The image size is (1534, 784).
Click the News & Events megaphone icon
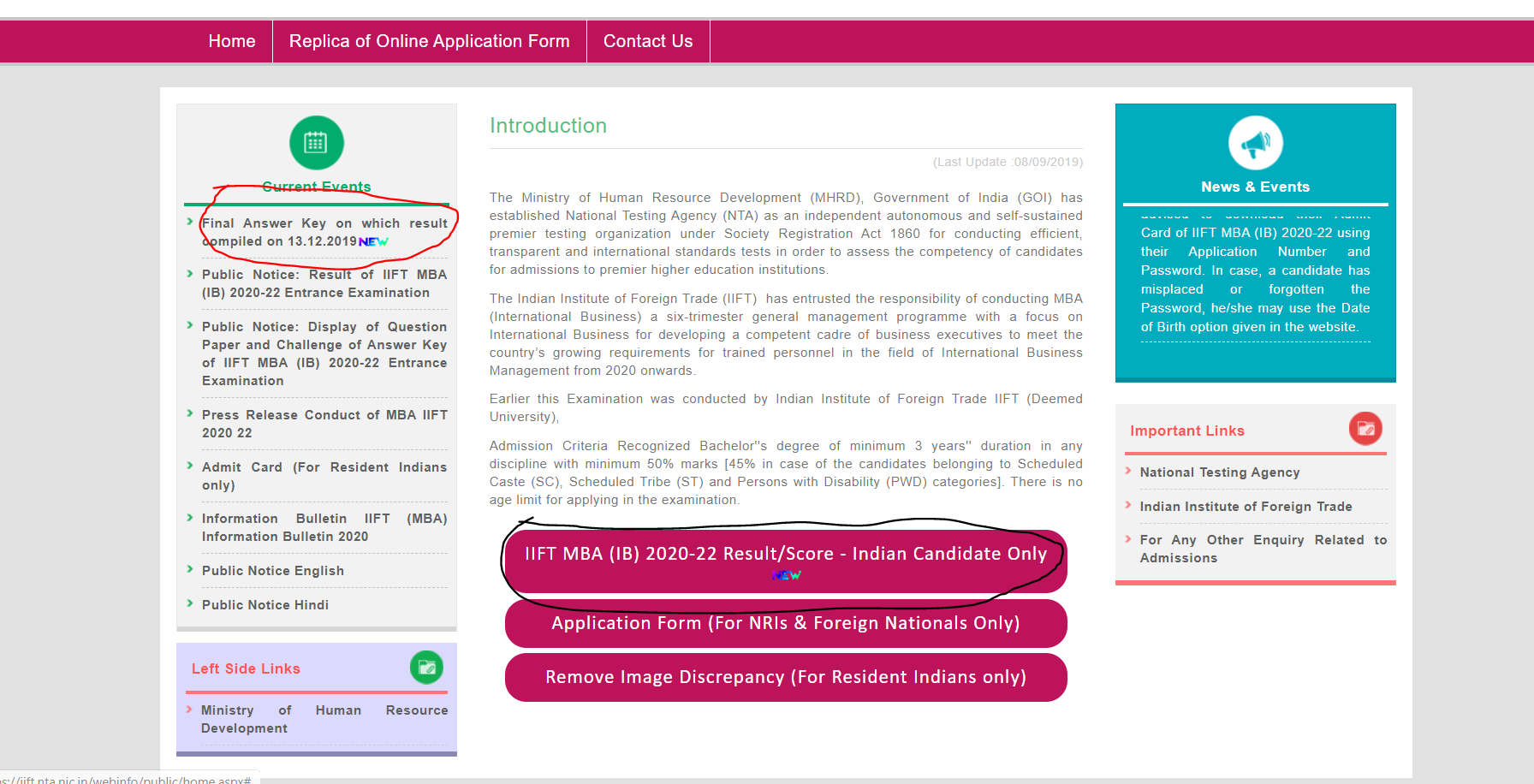pyautogui.click(x=1256, y=143)
